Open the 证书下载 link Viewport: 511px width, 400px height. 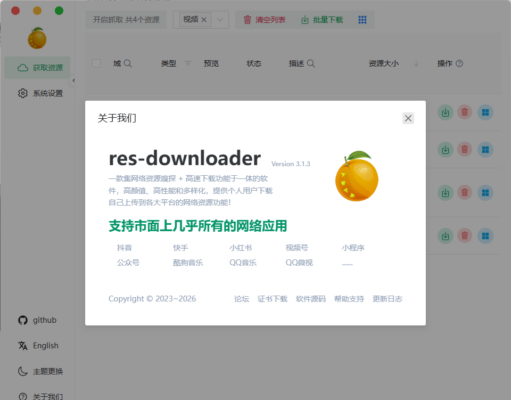[272, 299]
